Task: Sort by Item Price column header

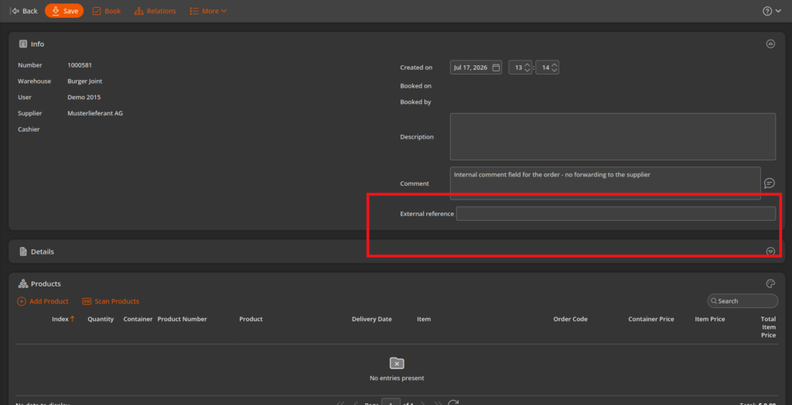Action: pyautogui.click(x=710, y=319)
